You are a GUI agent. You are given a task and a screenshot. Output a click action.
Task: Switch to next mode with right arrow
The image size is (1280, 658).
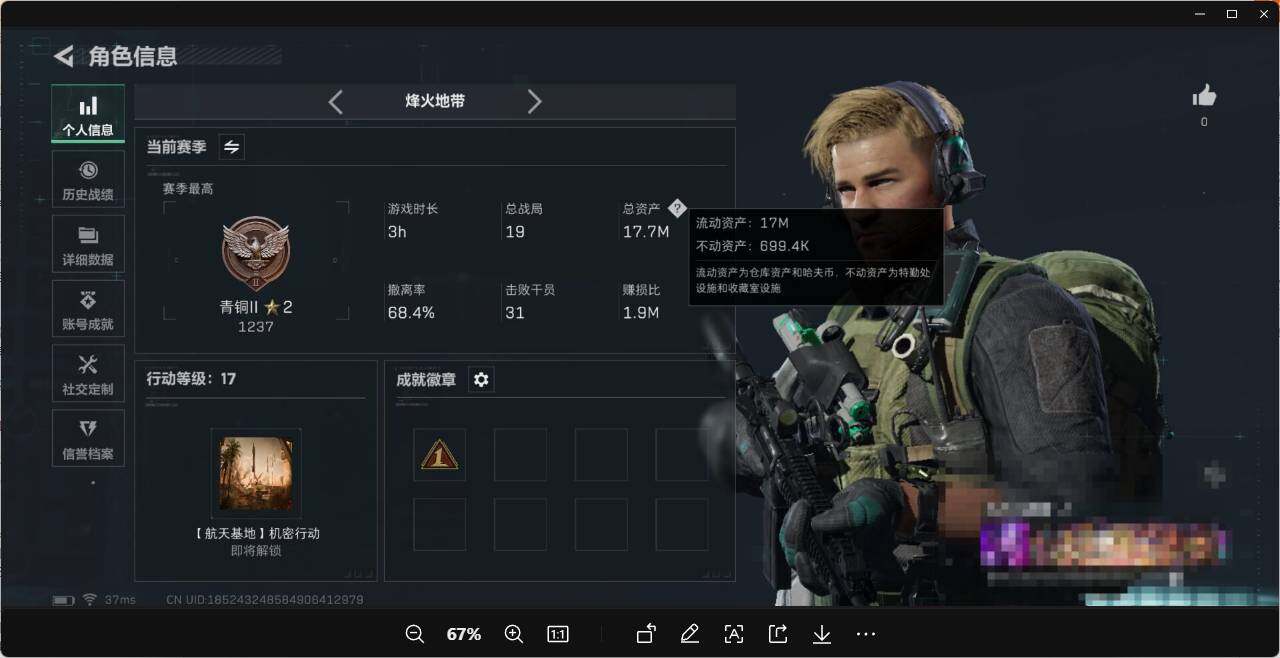pyautogui.click(x=535, y=101)
